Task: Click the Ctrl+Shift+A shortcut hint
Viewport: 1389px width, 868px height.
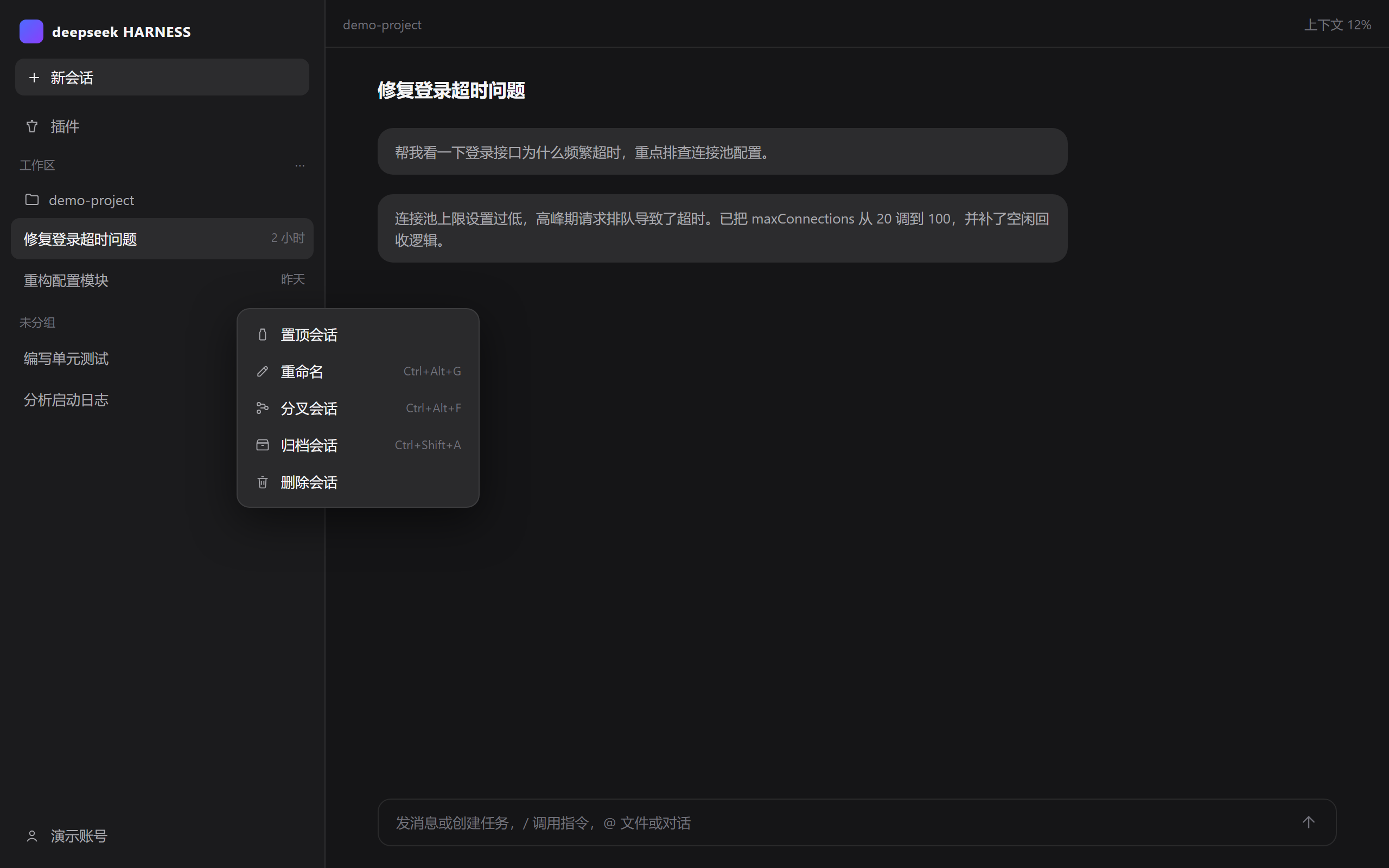Action: click(x=428, y=445)
